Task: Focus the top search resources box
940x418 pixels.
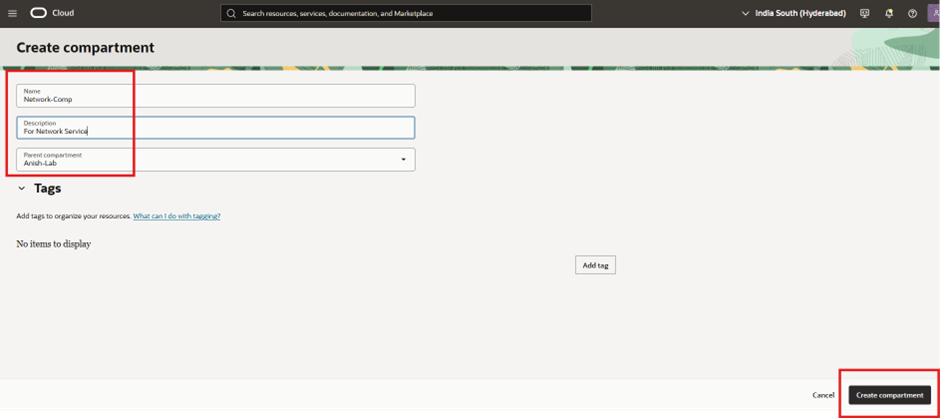Action: pos(410,14)
